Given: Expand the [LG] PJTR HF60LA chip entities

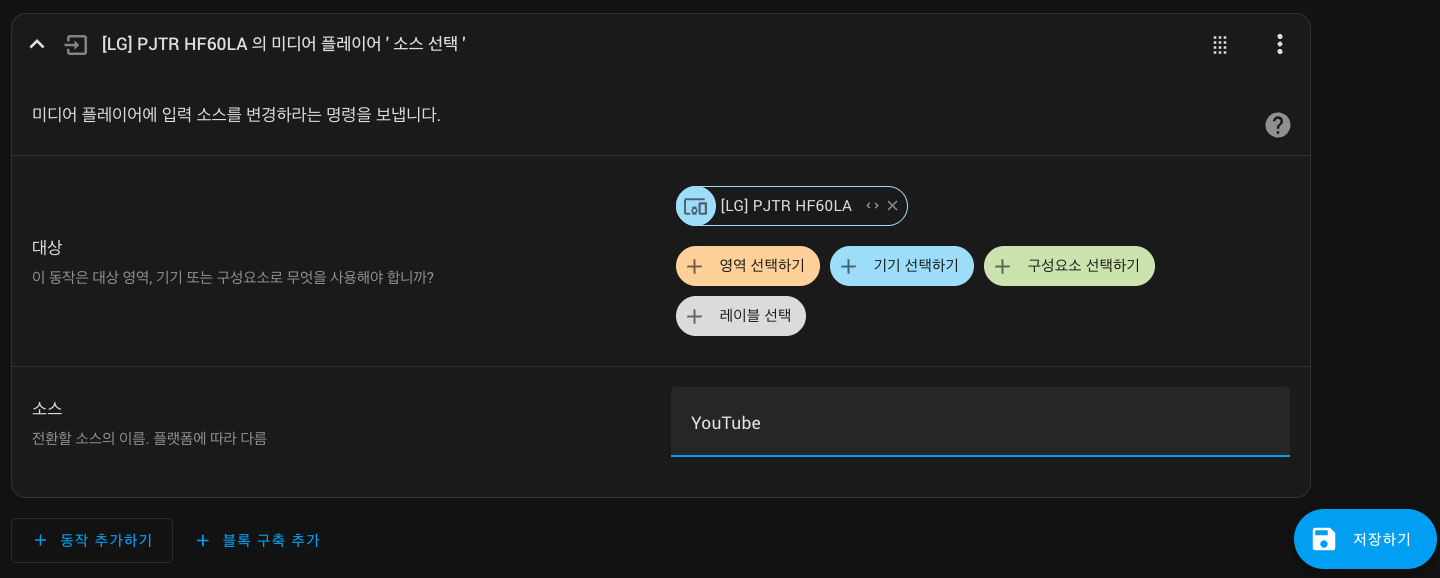Looking at the screenshot, I should click(872, 206).
